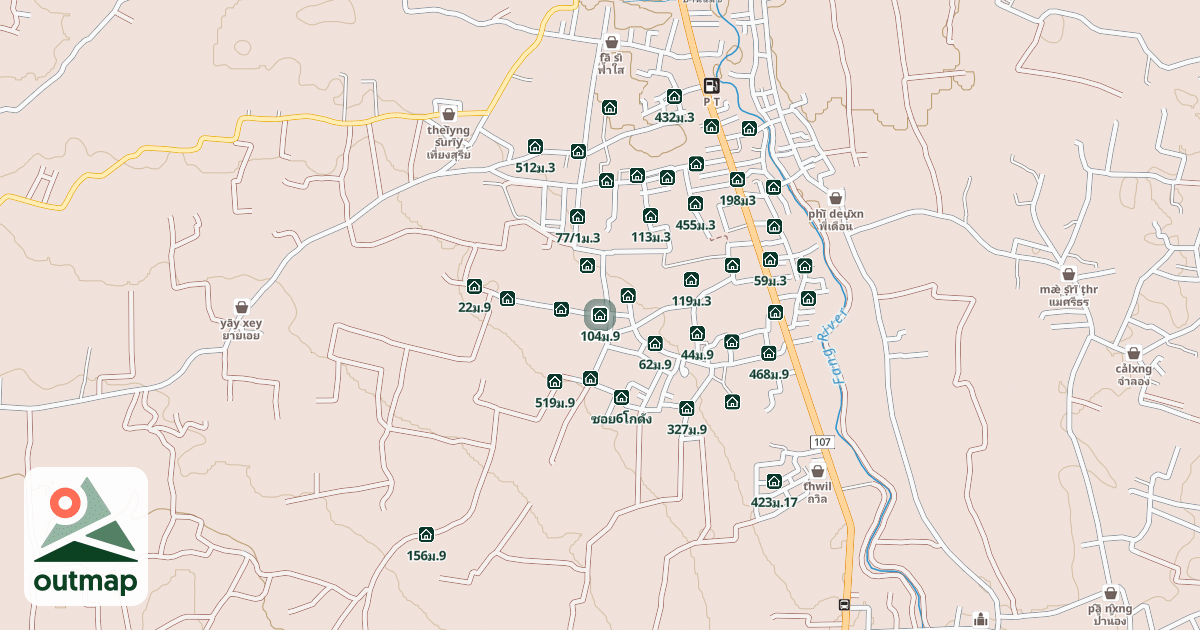Click the PT fuel station icon
Image resolution: width=1200 pixels, height=630 pixels.
pos(711,85)
